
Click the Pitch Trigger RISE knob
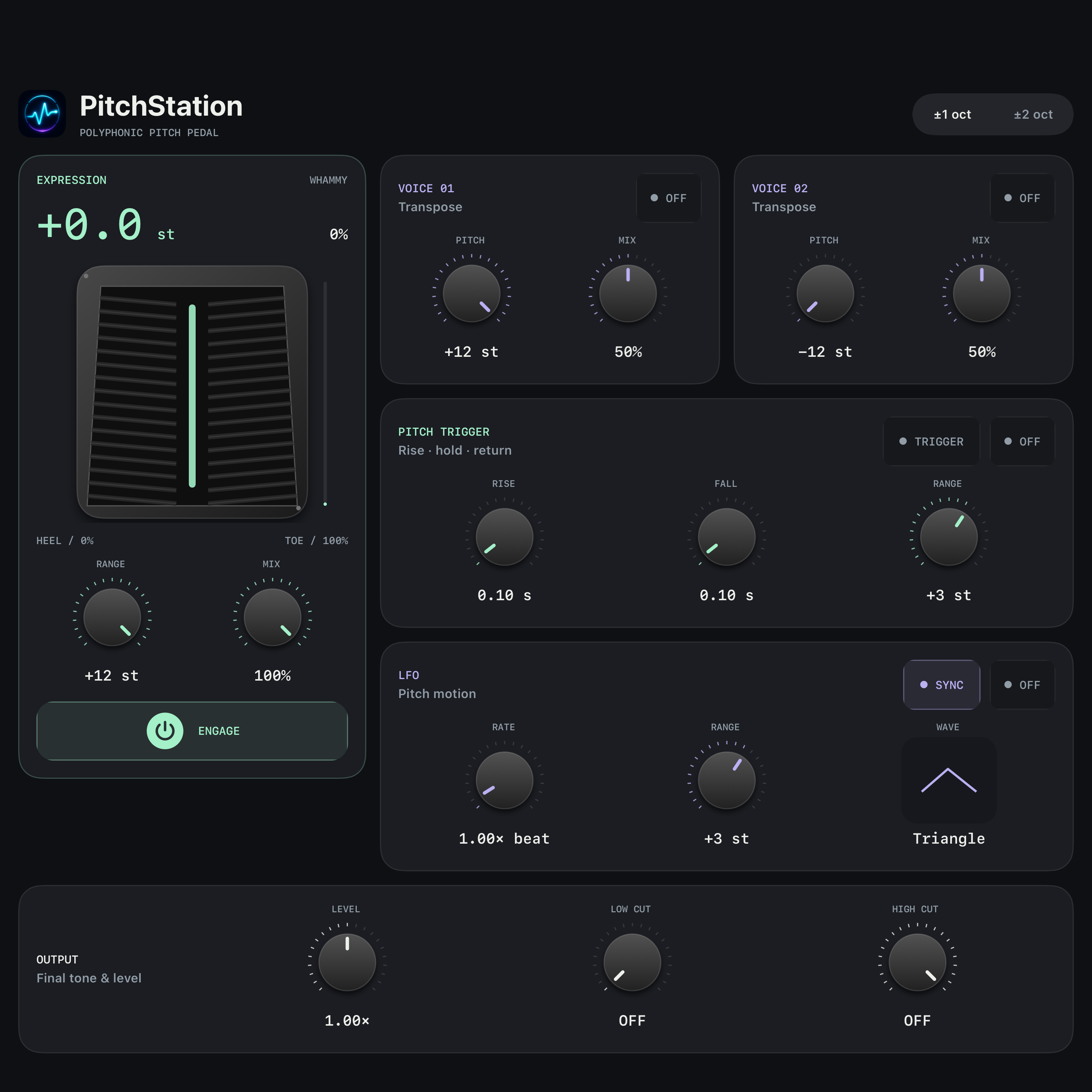click(x=504, y=537)
